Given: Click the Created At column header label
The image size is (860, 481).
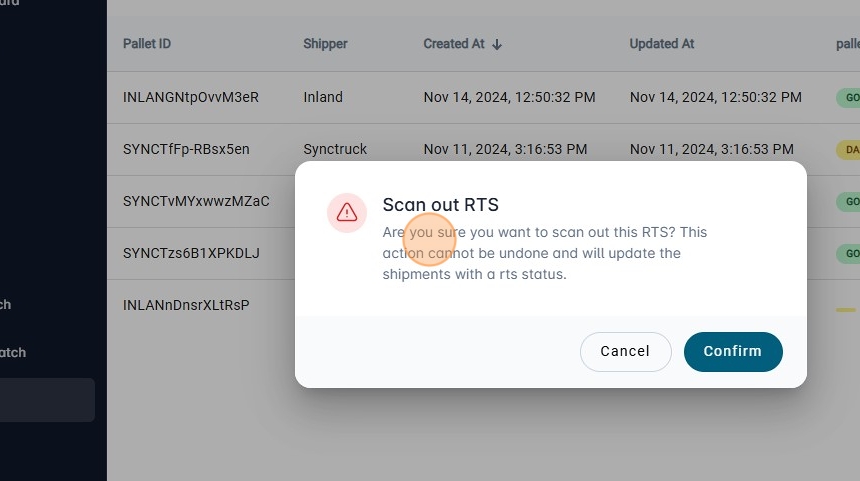Looking at the screenshot, I should [453, 44].
